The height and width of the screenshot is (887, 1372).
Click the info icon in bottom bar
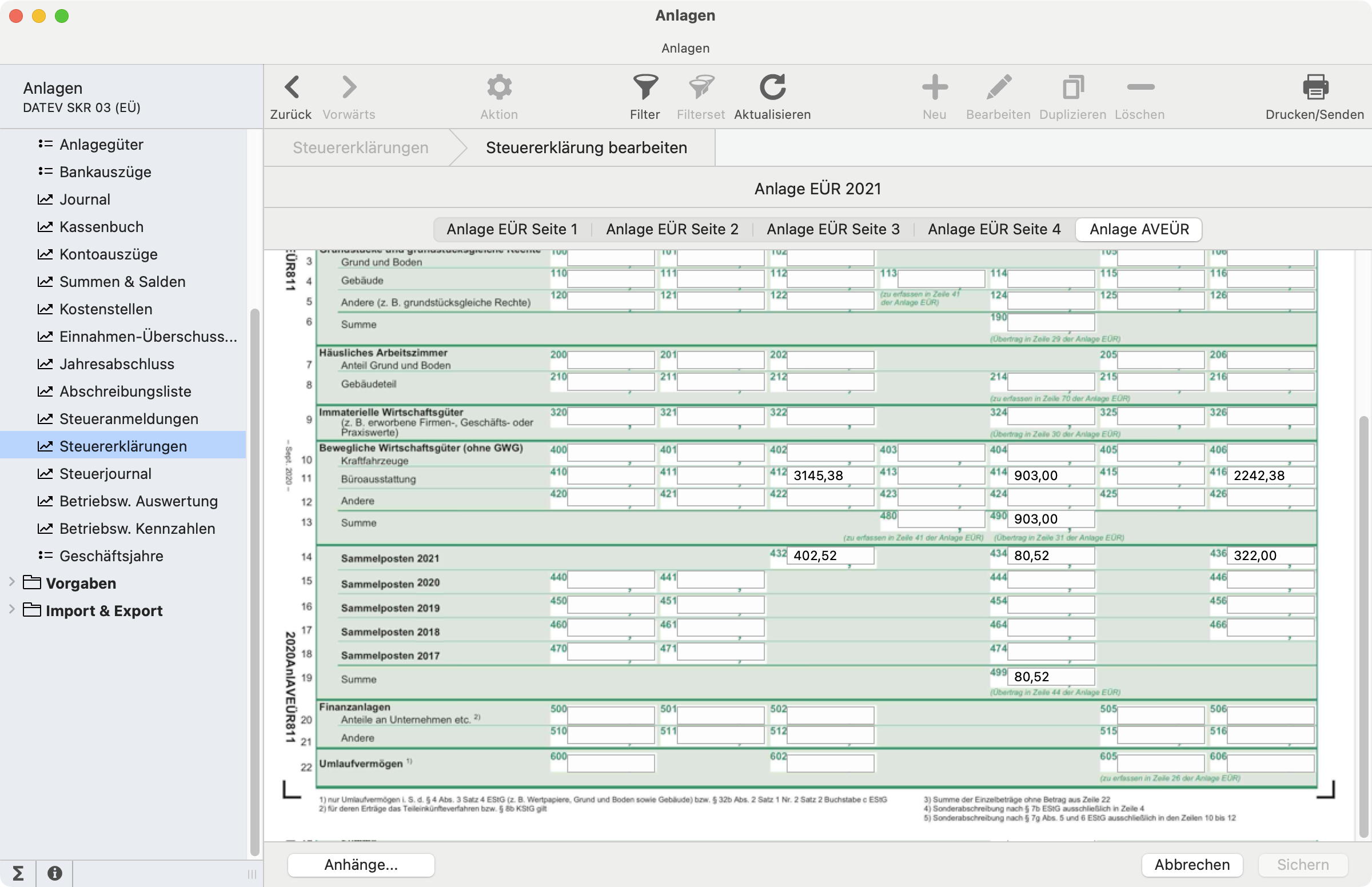point(55,873)
